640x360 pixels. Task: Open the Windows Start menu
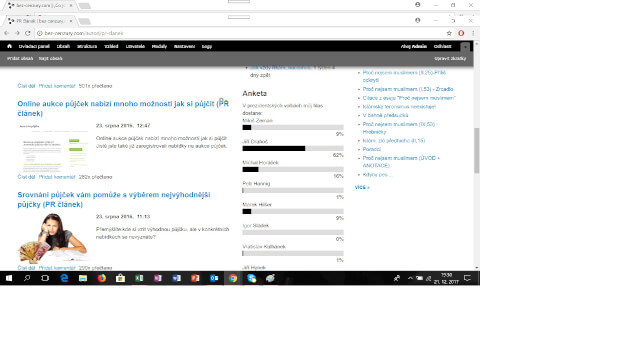click(9, 278)
